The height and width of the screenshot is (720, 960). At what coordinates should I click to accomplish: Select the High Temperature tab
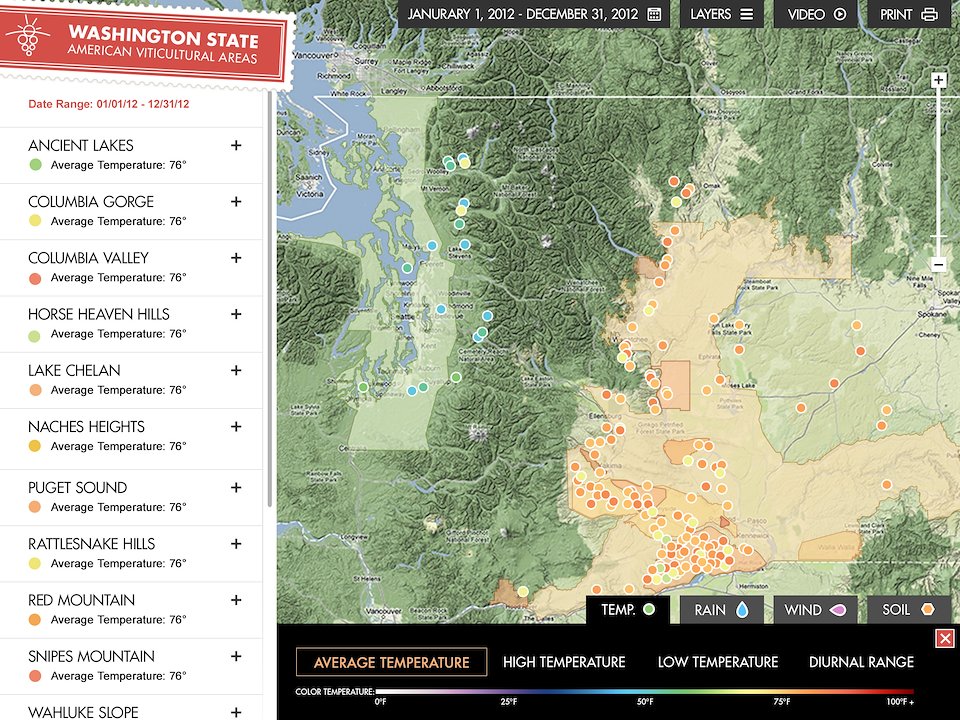click(x=564, y=662)
